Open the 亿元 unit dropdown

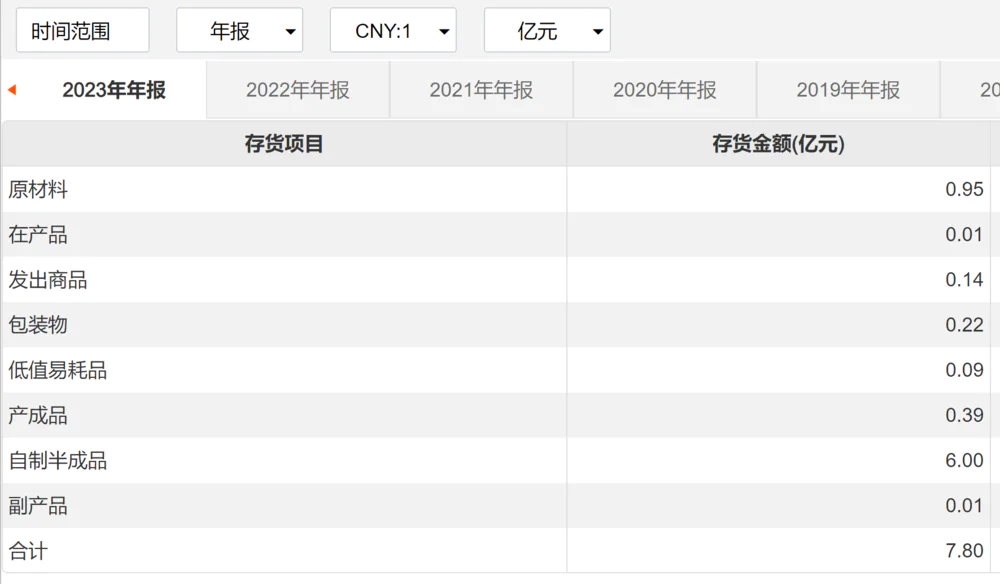click(x=547, y=30)
